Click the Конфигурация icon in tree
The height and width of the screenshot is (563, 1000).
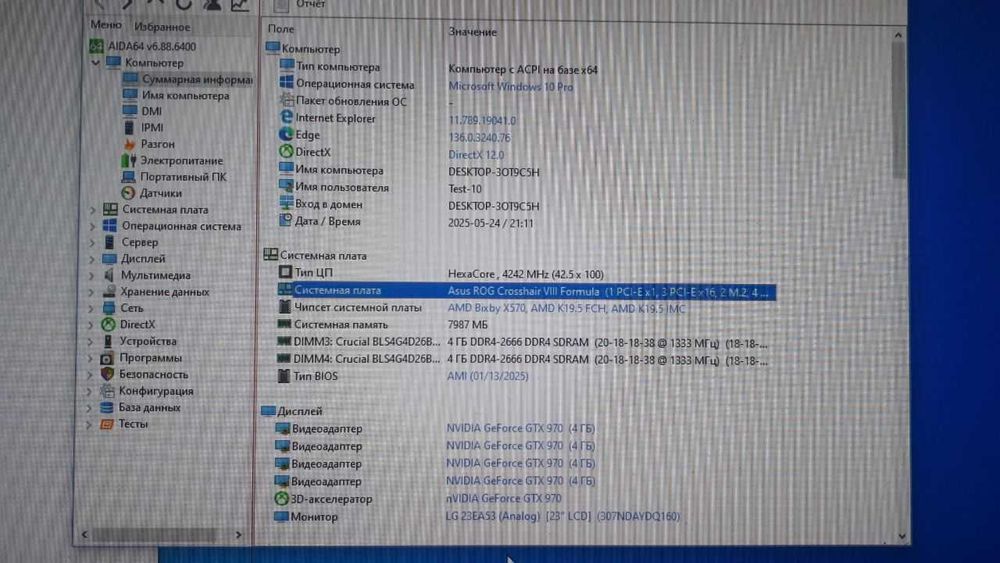107,390
